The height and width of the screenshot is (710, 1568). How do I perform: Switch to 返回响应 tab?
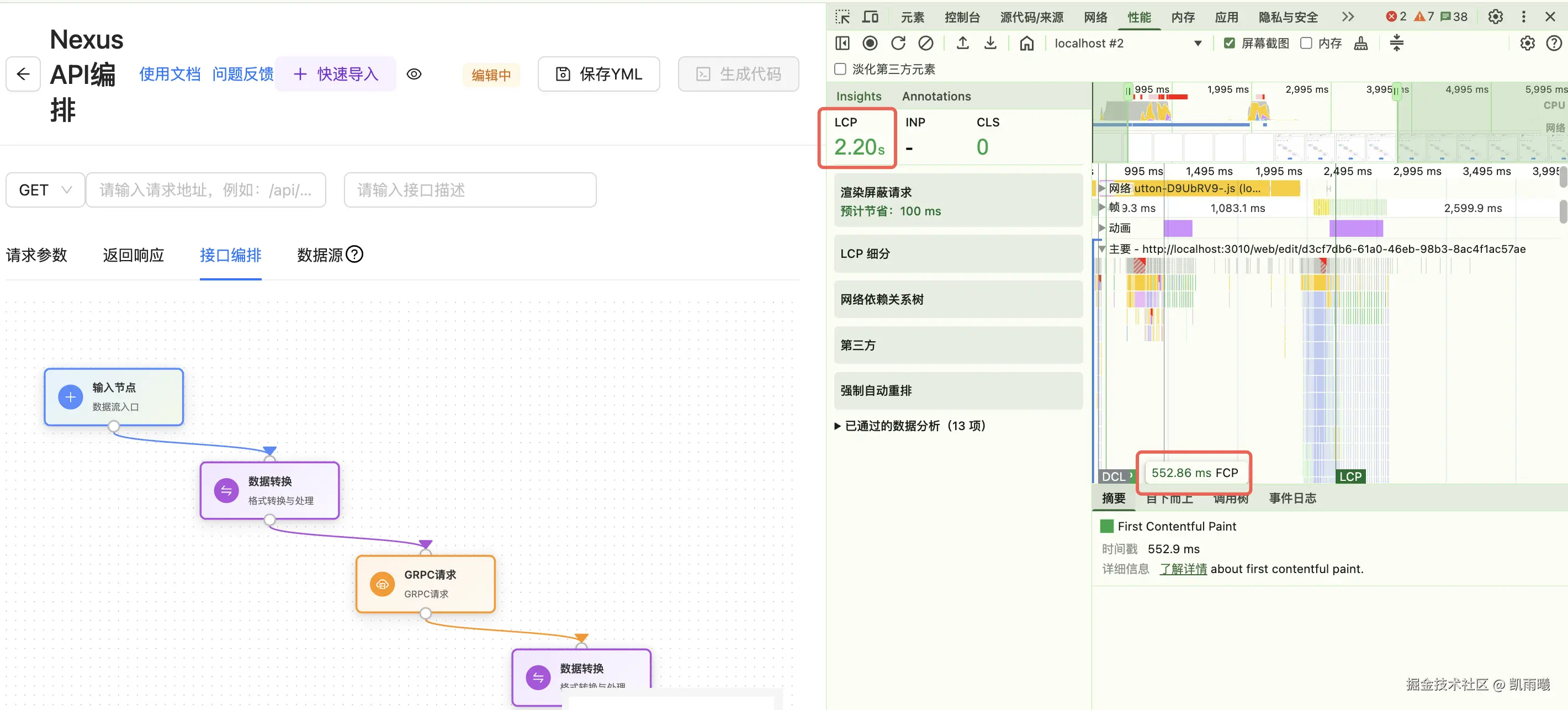point(133,255)
